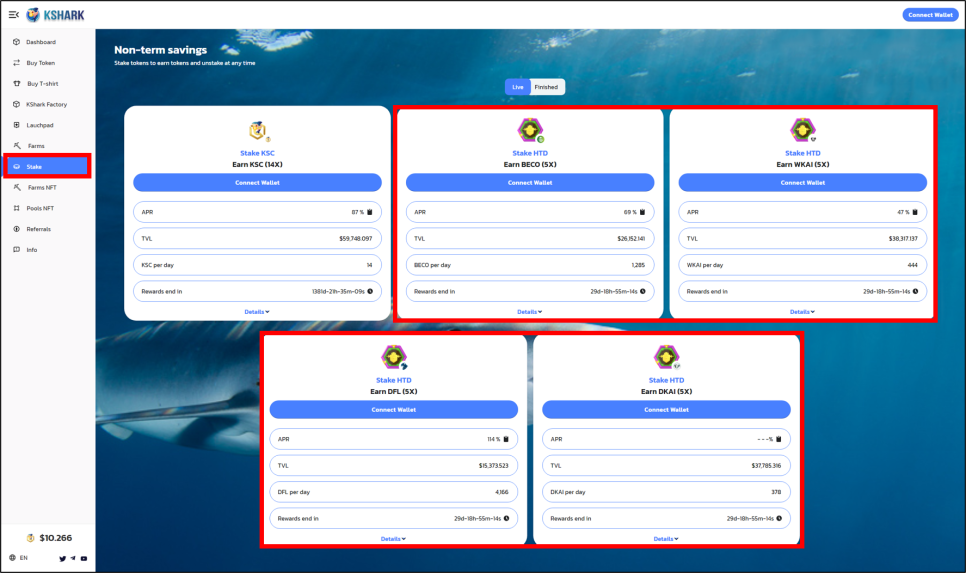
Task: Click the APR calculator icon on the KSC card
Action: click(x=369, y=212)
